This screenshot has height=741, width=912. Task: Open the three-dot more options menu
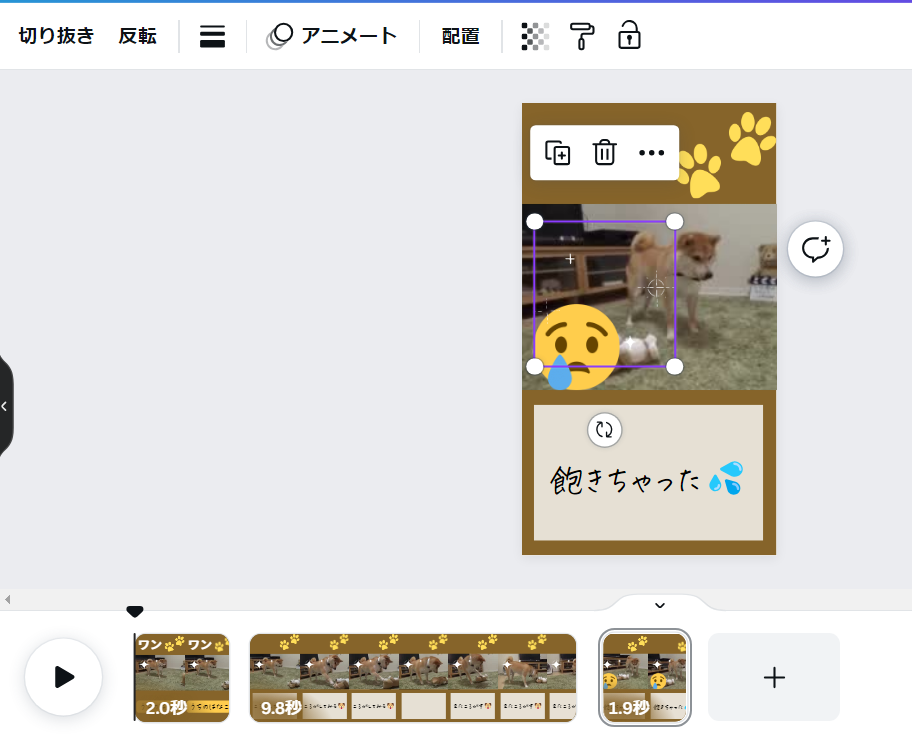point(651,153)
